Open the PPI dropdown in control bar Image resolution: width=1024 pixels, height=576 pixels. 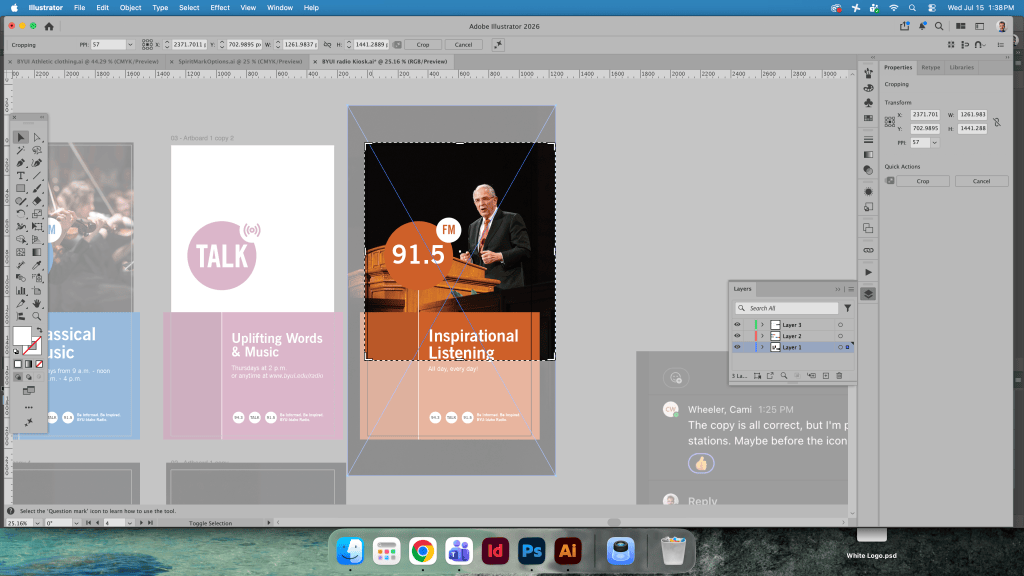point(130,44)
